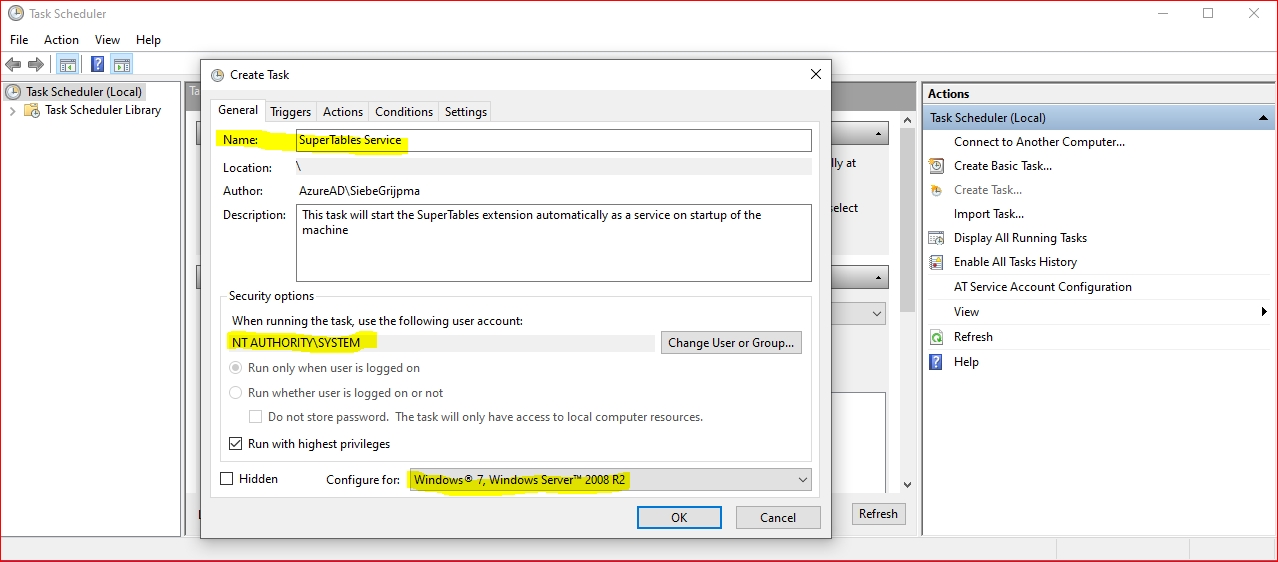Select Run whether user is logged on or not
The height and width of the screenshot is (562, 1278).
236,393
